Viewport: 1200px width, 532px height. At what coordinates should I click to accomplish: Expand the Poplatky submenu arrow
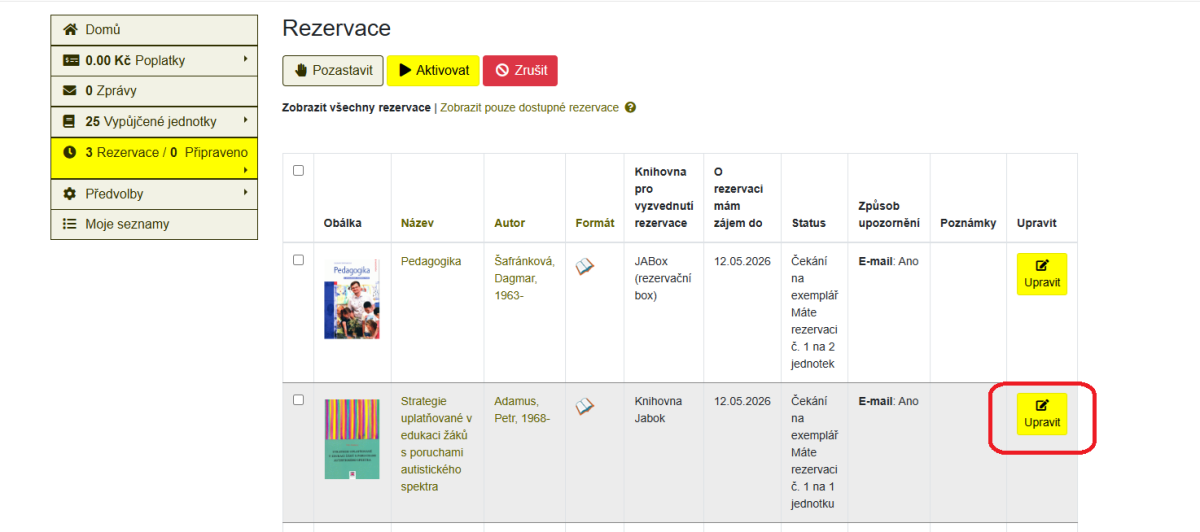[245, 60]
